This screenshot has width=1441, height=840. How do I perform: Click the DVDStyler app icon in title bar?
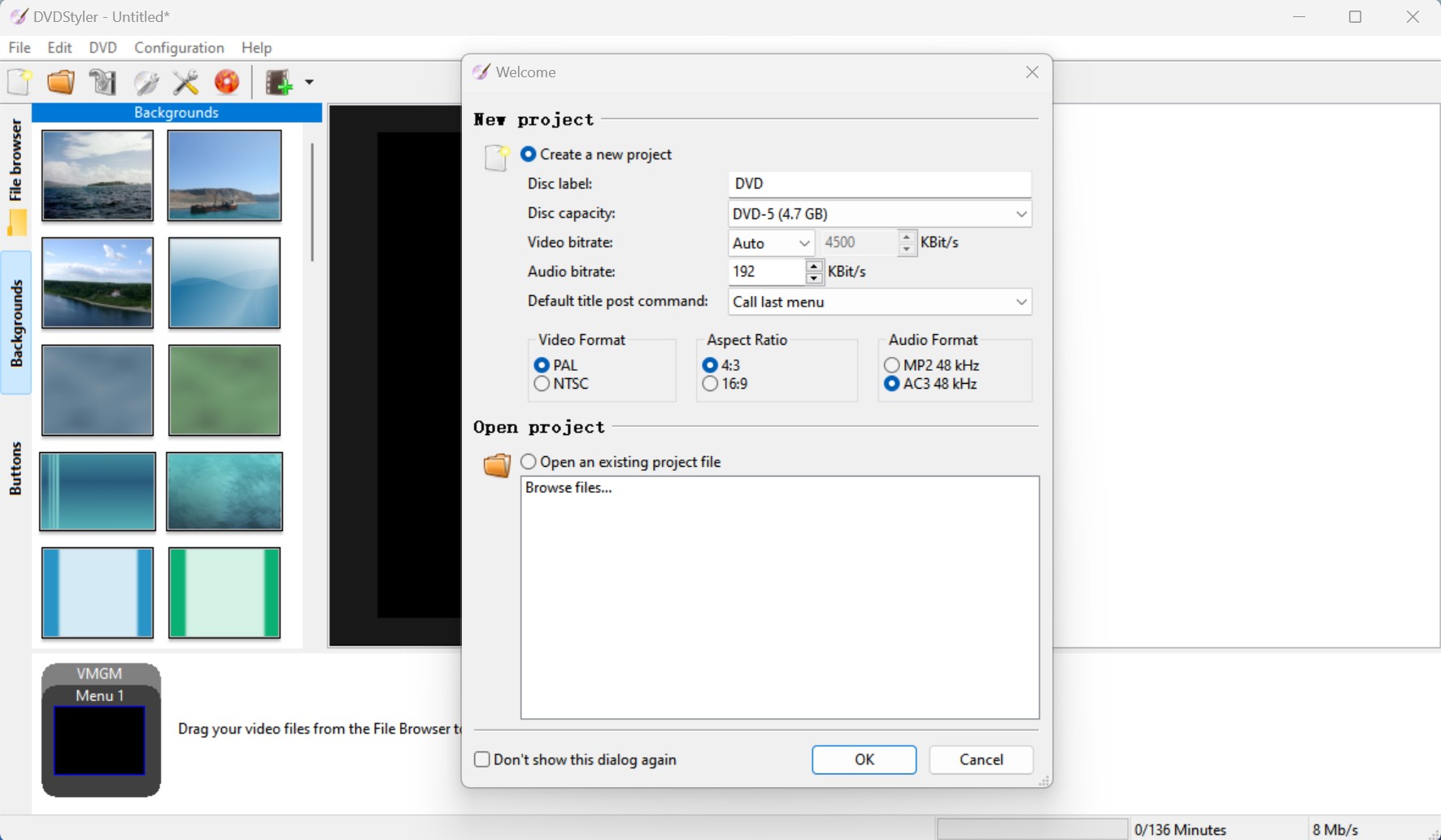pos(18,16)
